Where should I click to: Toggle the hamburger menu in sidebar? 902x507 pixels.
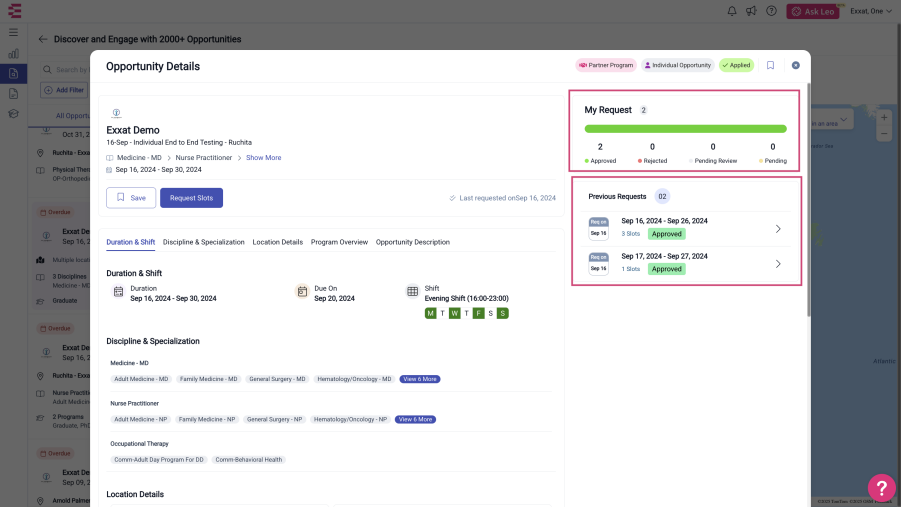tap(13, 33)
